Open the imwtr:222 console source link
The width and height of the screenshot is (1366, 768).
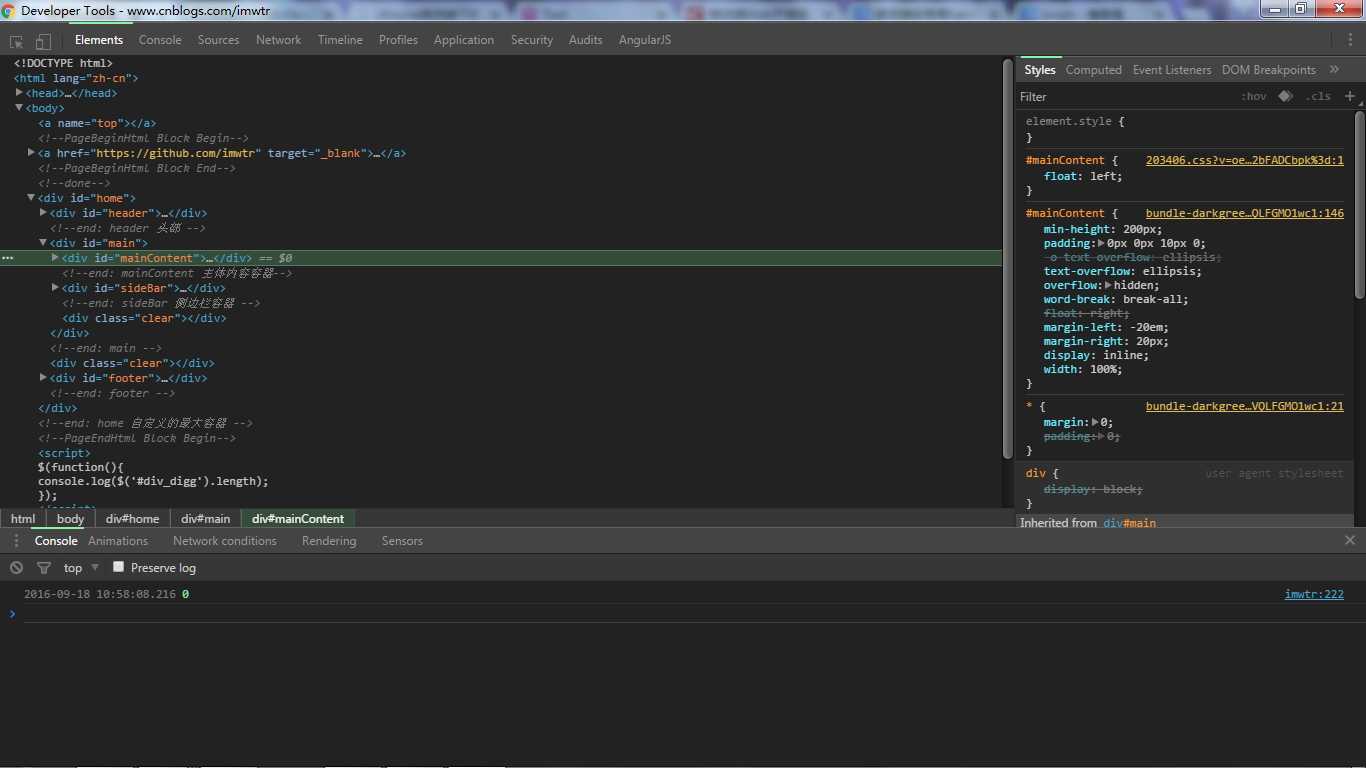tap(1314, 594)
